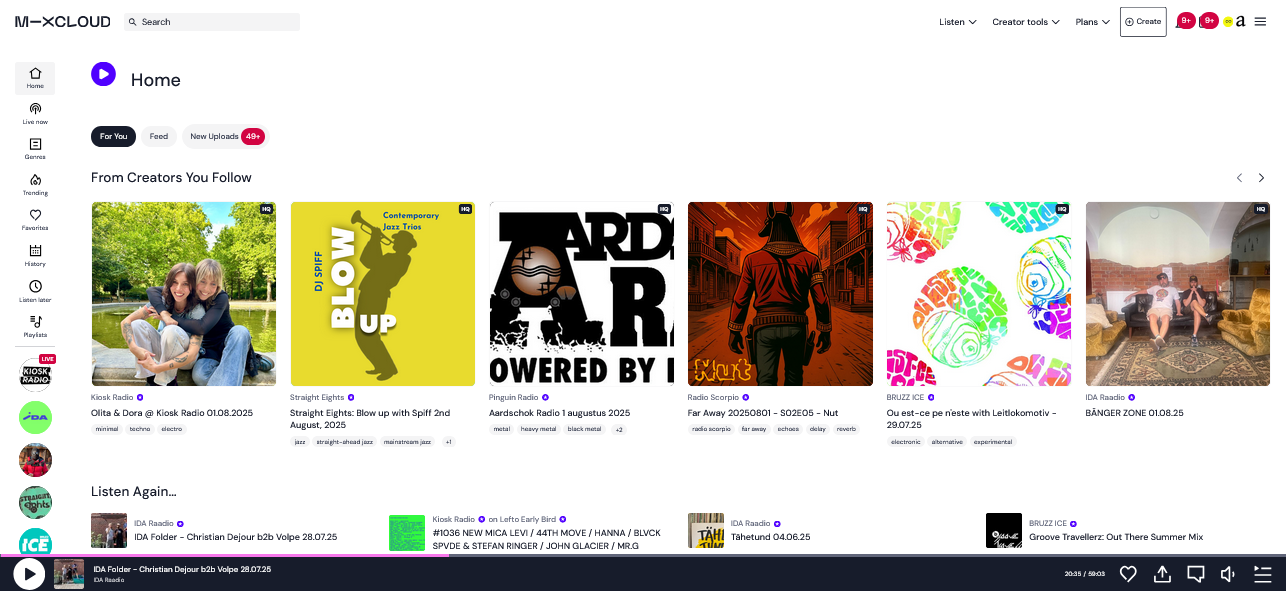Open Listen later in sidebar

35,291
